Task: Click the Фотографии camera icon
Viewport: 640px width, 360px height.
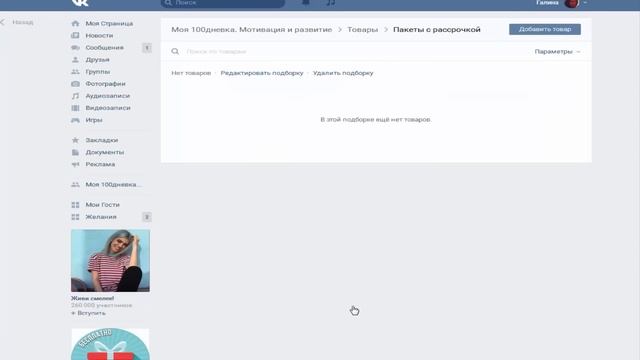Action: tap(75, 84)
